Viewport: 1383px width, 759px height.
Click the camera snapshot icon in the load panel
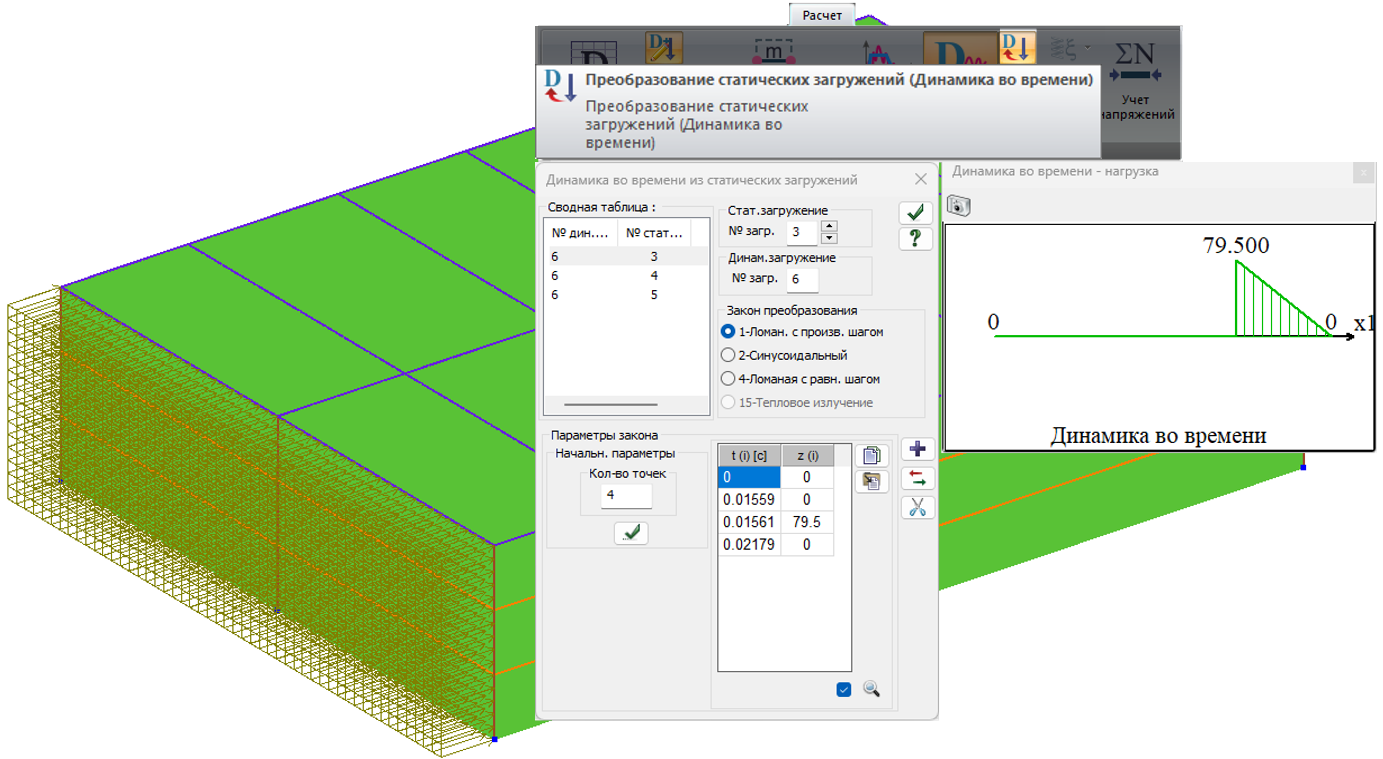tap(959, 206)
